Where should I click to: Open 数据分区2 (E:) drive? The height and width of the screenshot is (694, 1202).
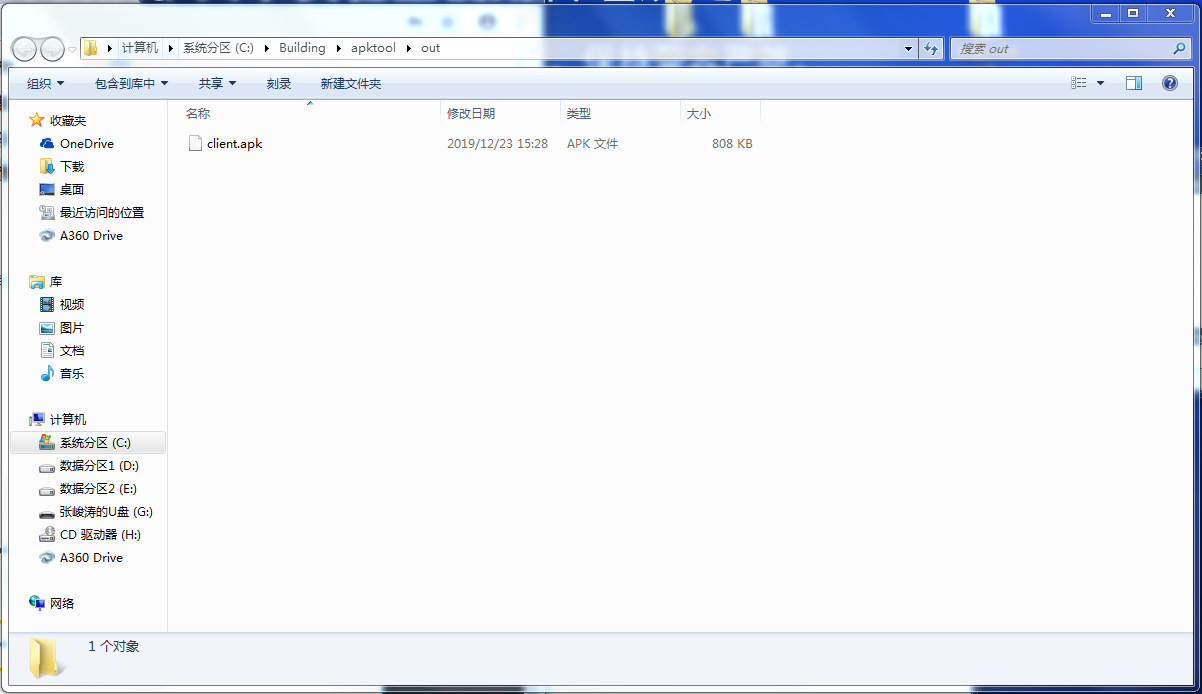98,489
